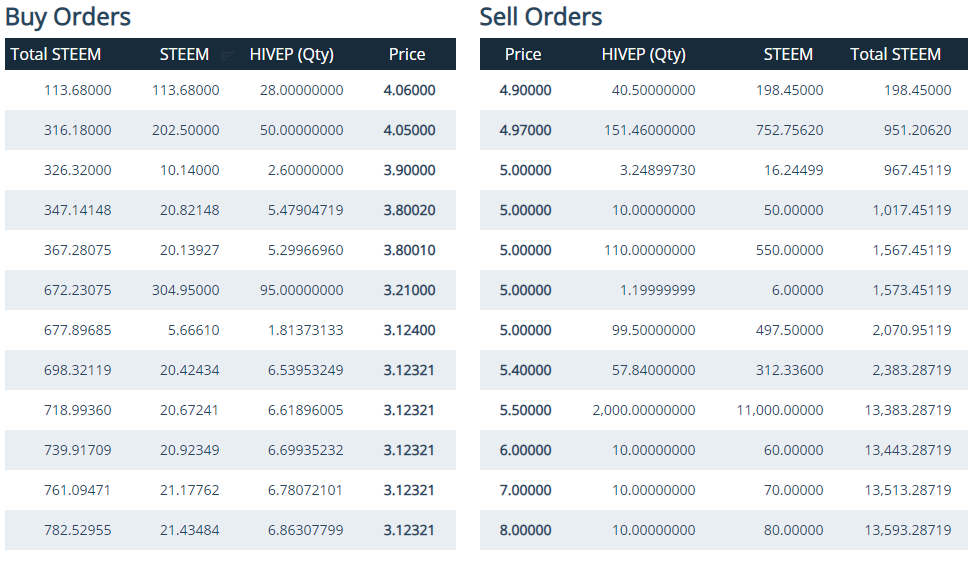The image size is (968, 561).
Task: Select the sell price 5.40000
Action: (525, 370)
